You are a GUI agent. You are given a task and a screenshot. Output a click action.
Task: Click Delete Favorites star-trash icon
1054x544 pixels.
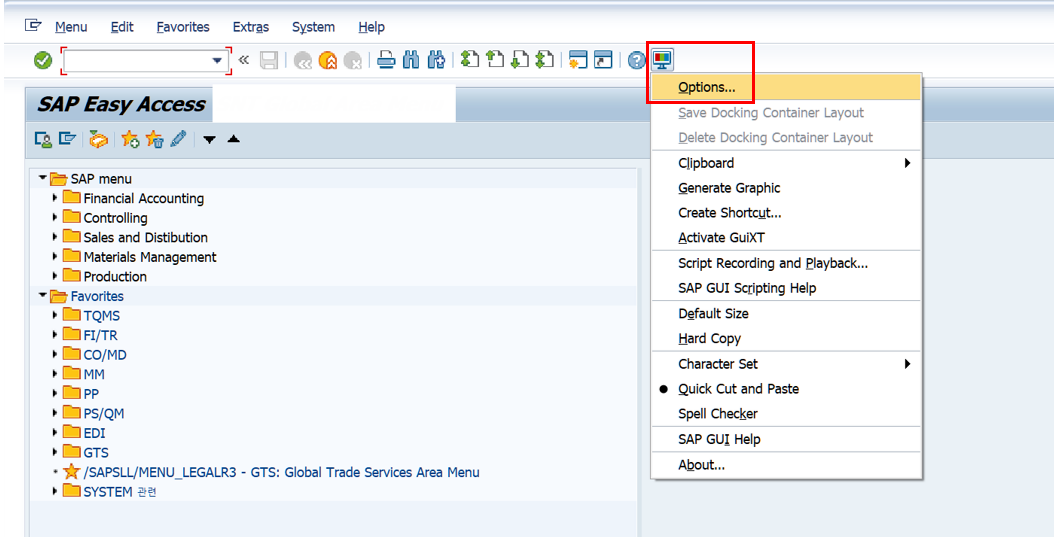coord(155,139)
